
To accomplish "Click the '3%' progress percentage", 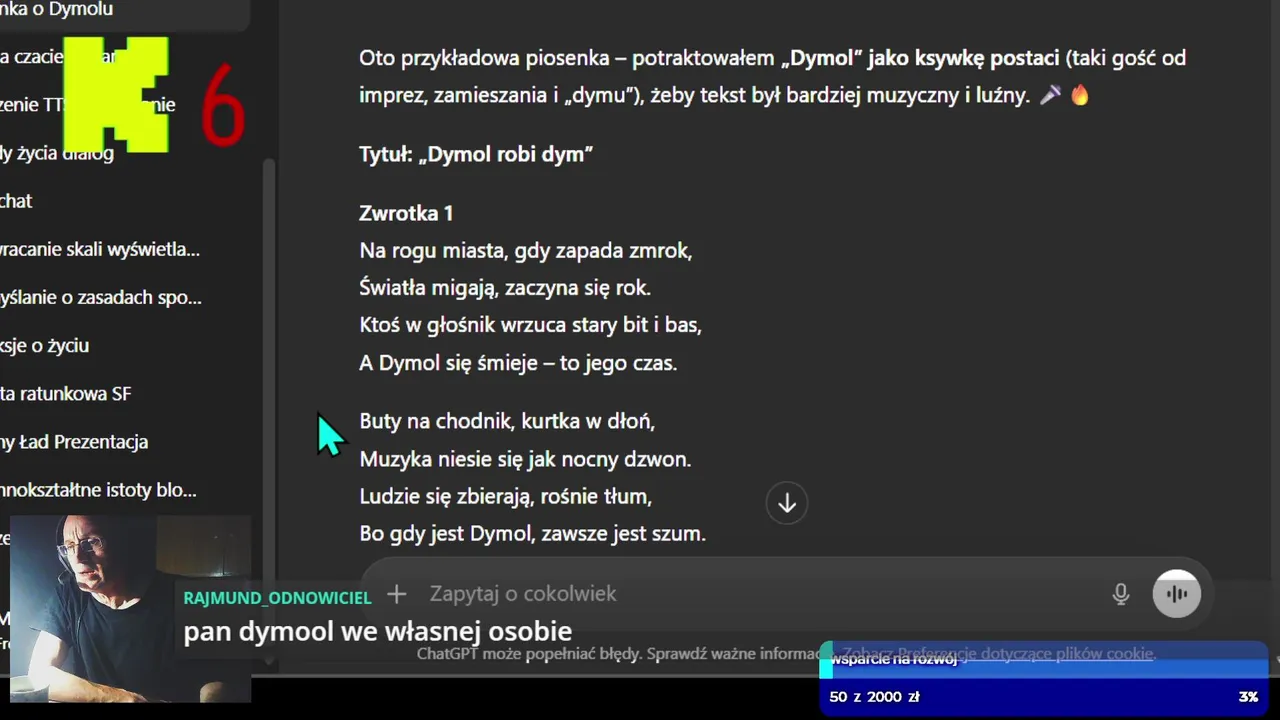I will [1248, 697].
